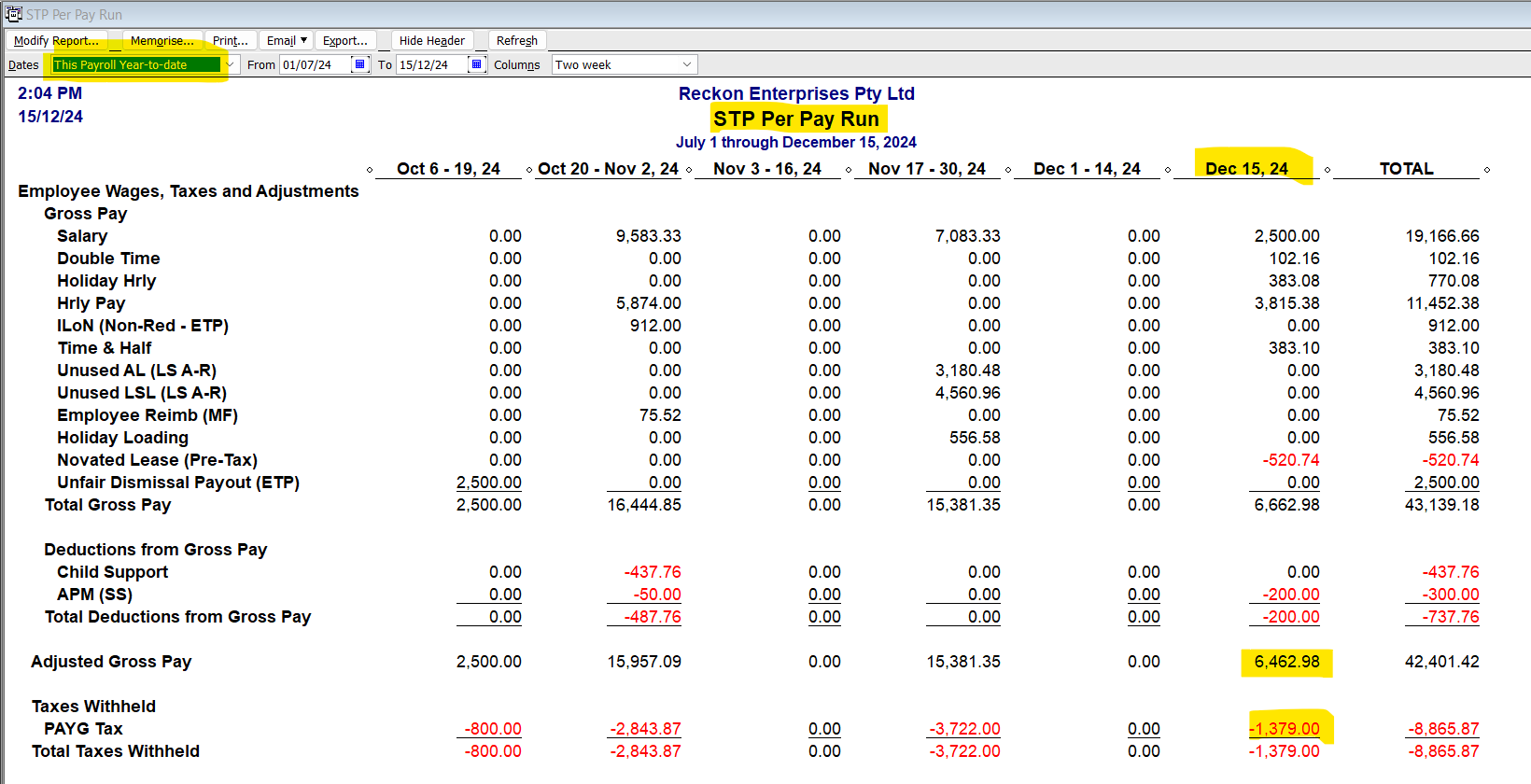Image resolution: width=1531 pixels, height=784 pixels.
Task: Hide the report header with Hide Header
Action: click(432, 40)
